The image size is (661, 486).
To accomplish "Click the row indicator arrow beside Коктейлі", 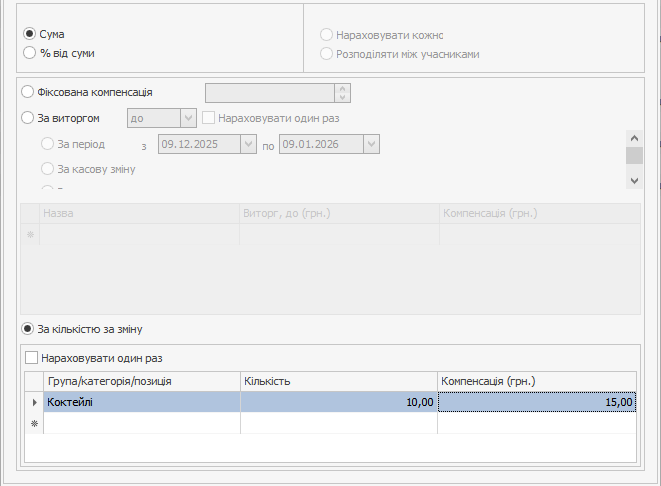I will point(35,402).
